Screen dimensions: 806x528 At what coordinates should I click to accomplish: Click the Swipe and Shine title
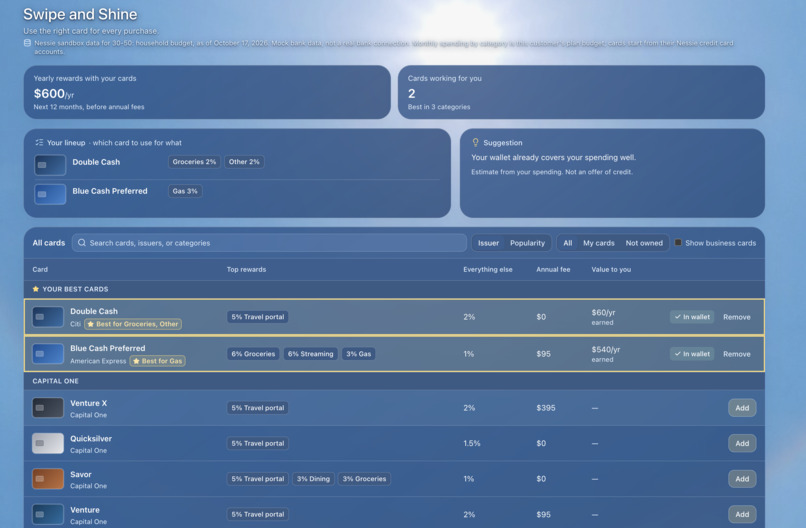(80, 14)
